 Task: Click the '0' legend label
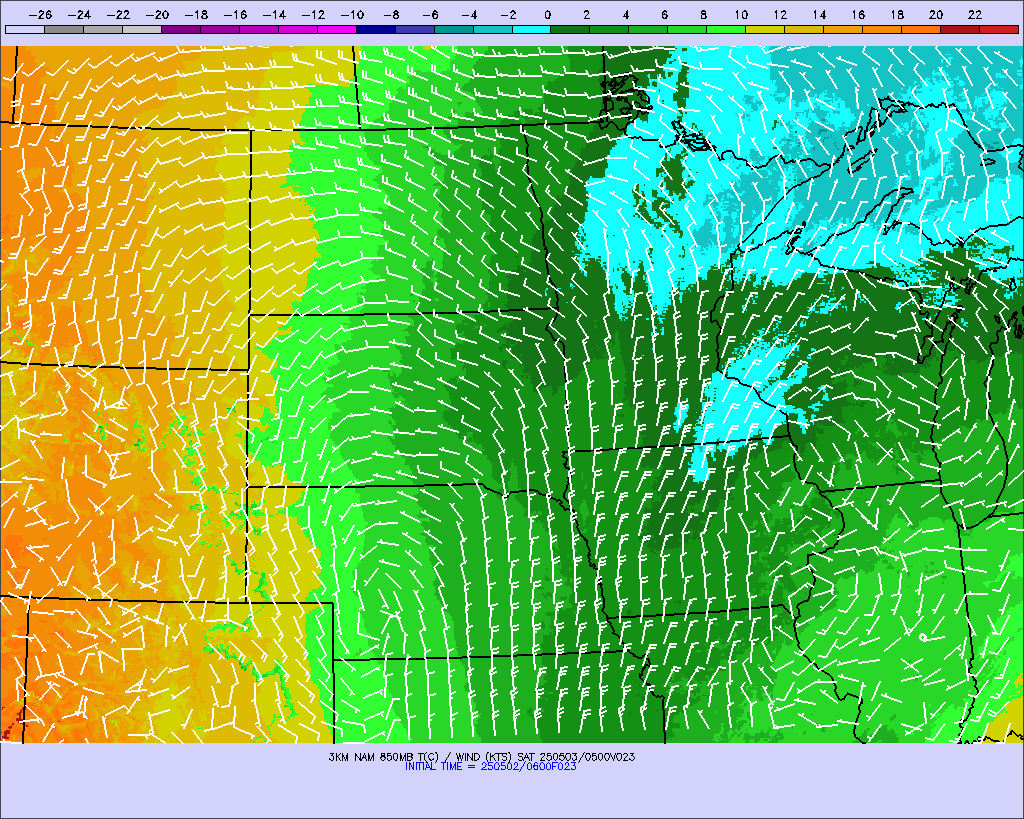coord(548,14)
